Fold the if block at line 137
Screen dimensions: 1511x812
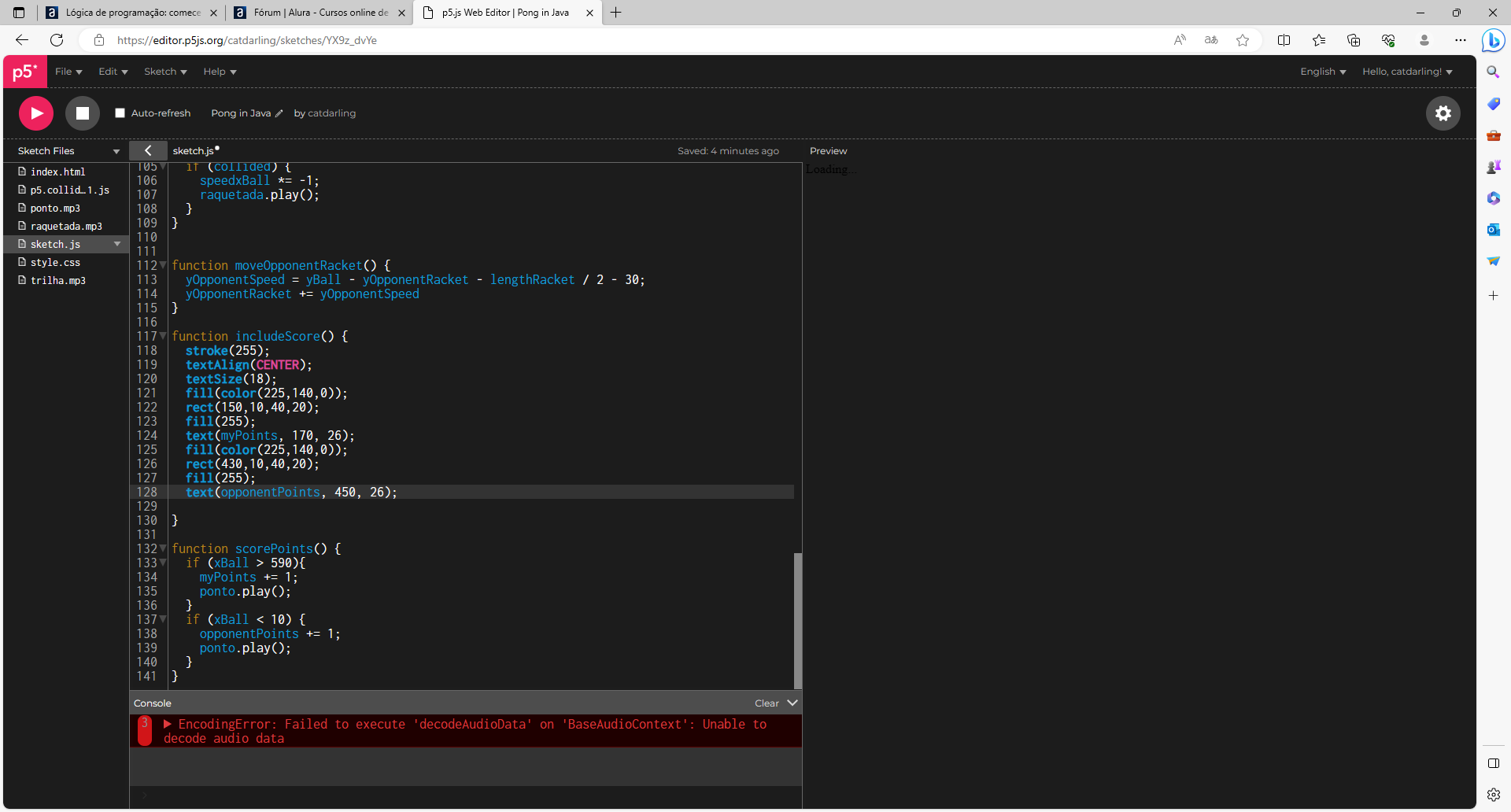point(163,619)
